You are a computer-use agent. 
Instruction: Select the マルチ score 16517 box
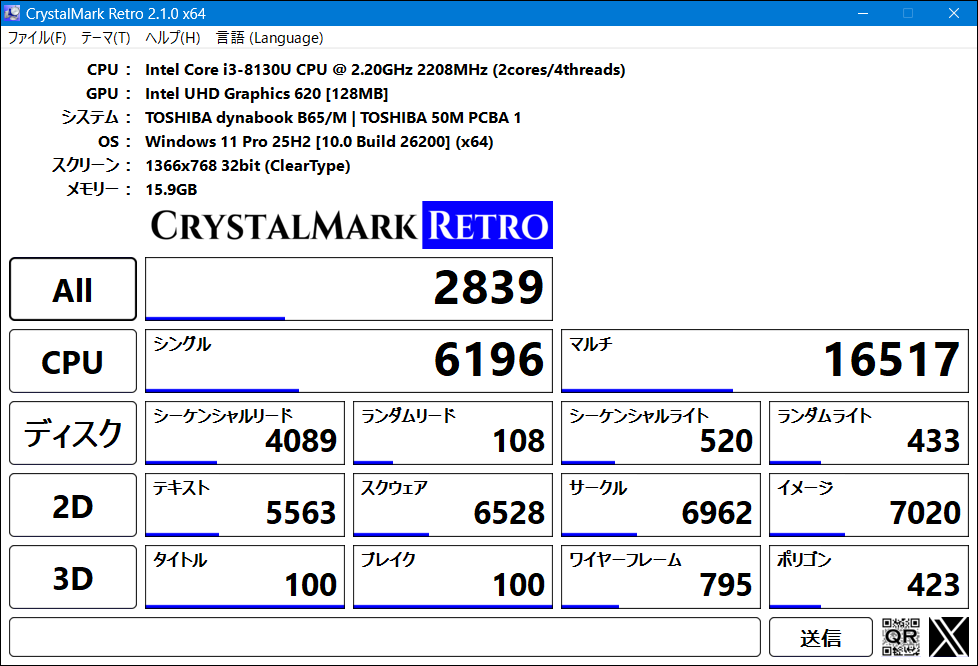pyautogui.click(x=765, y=361)
